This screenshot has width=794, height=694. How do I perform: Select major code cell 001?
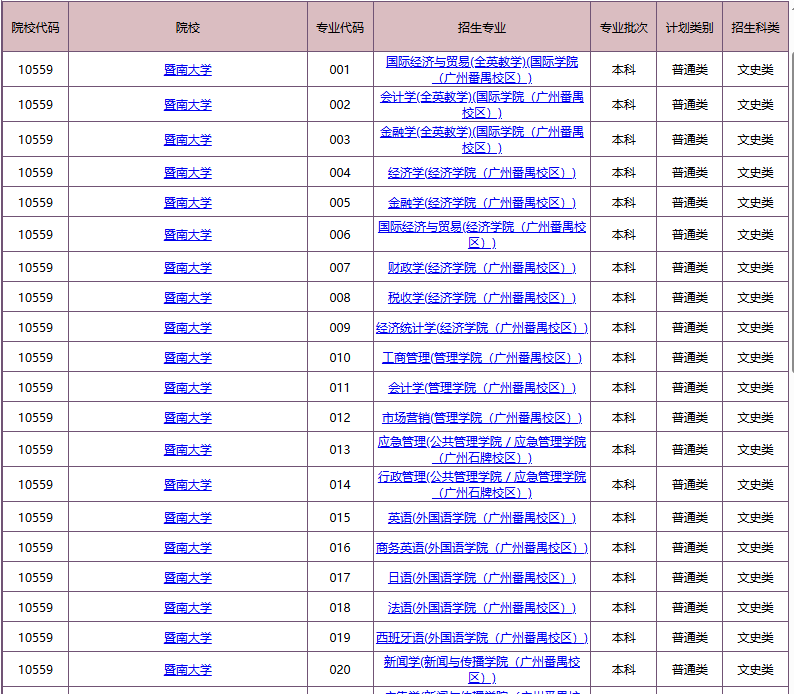click(340, 70)
